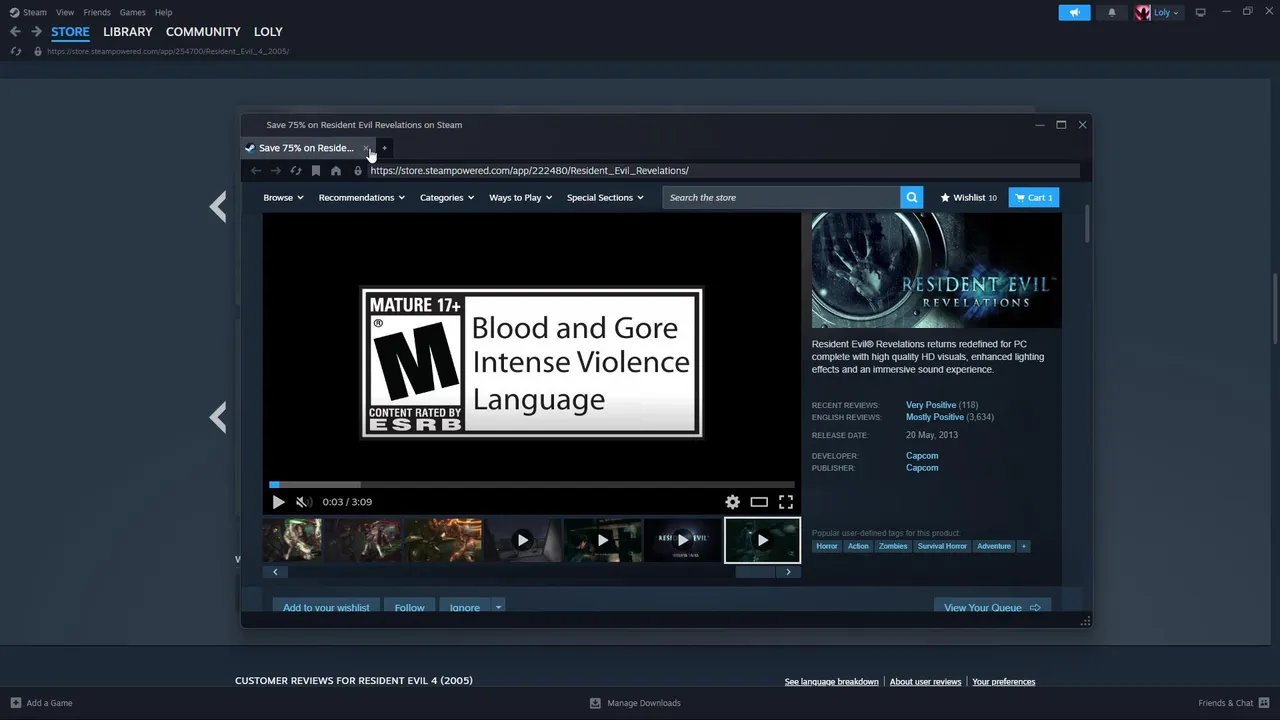Image resolution: width=1280 pixels, height=720 pixels.
Task: Switch to Big Picture mode monitor icon
Action: pos(1201,12)
